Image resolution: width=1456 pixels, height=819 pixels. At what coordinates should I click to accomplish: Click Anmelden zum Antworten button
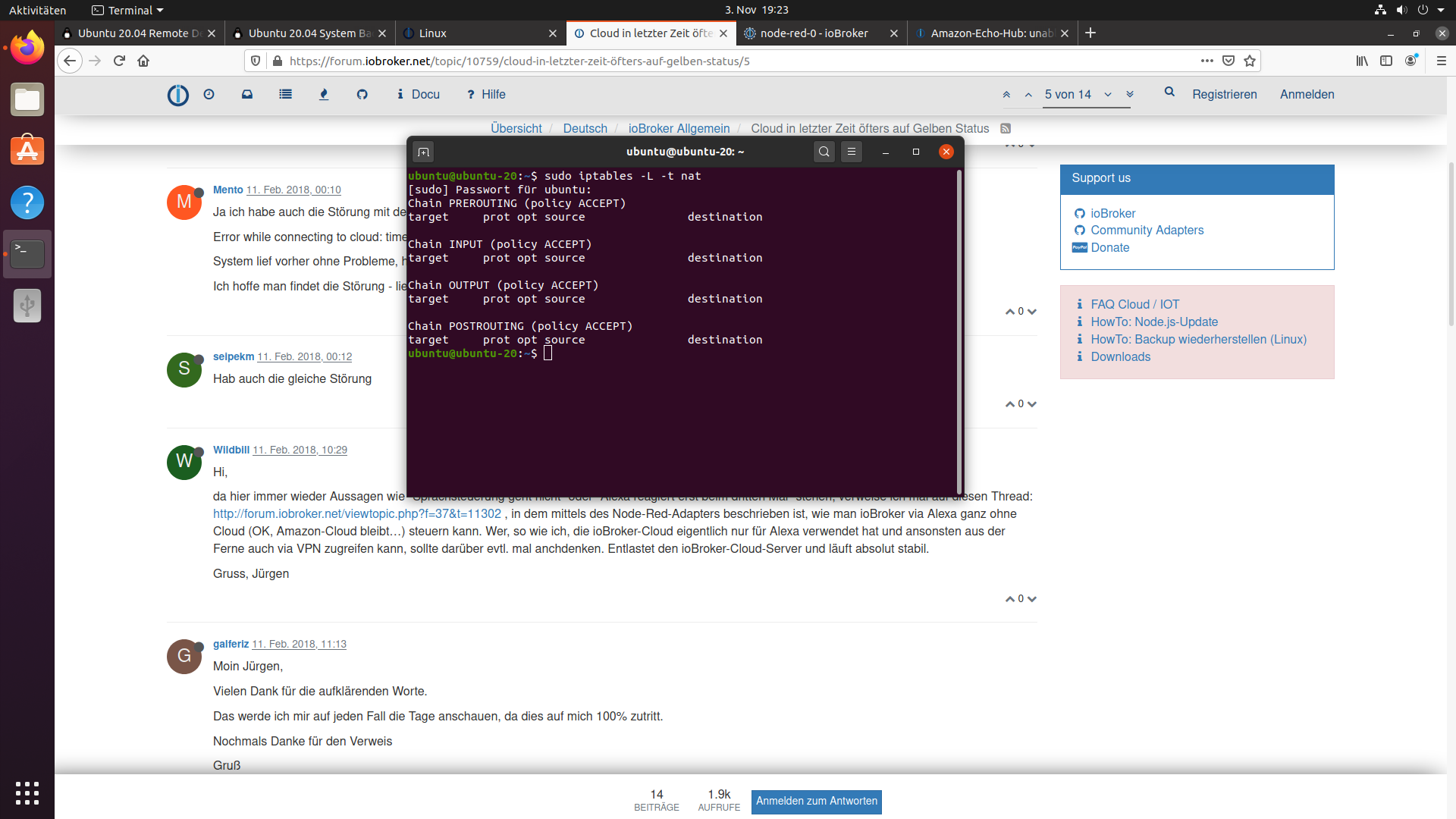[816, 802]
